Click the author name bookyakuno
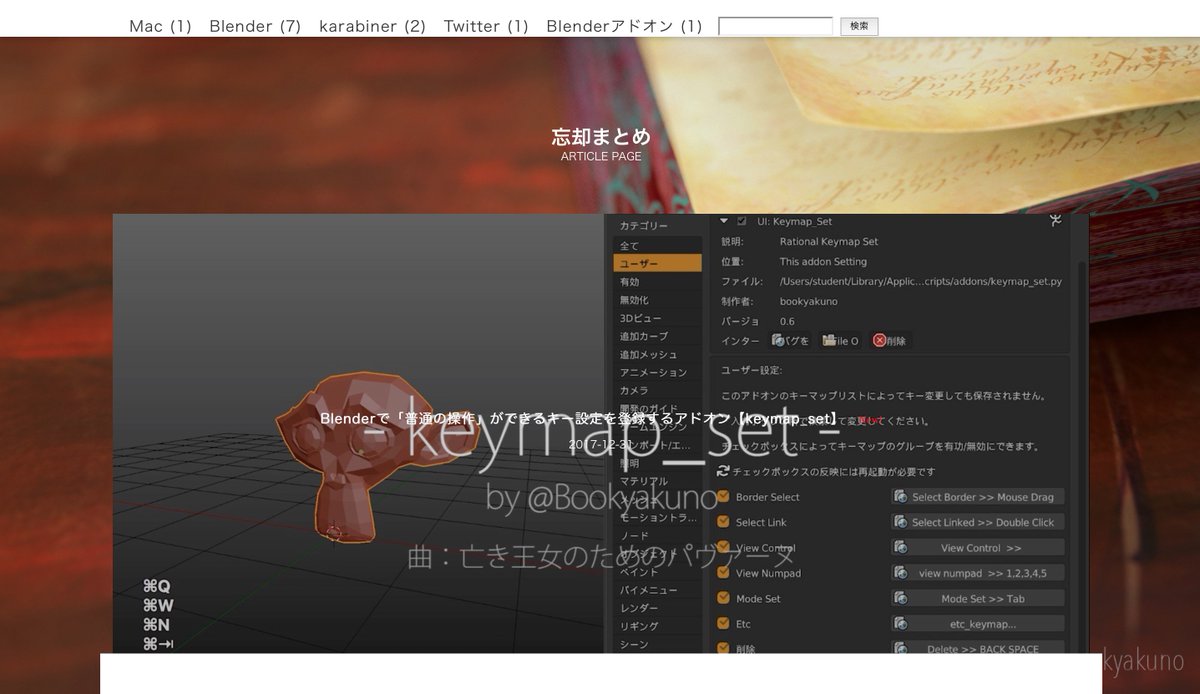The width and height of the screenshot is (1200, 694). point(809,301)
